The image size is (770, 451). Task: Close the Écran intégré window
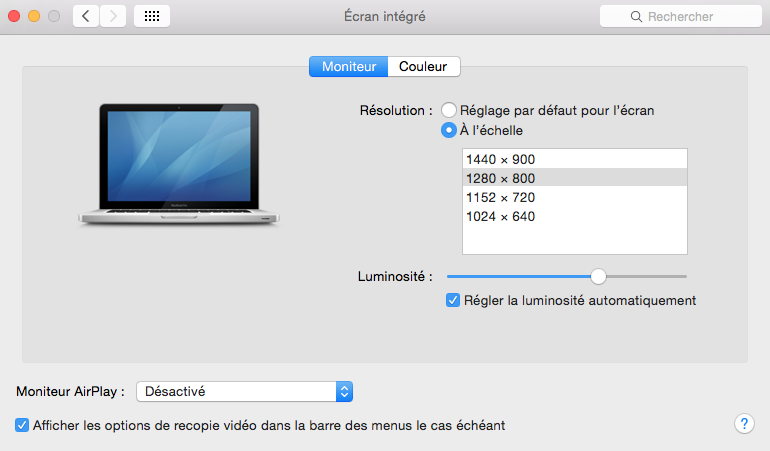[14, 16]
